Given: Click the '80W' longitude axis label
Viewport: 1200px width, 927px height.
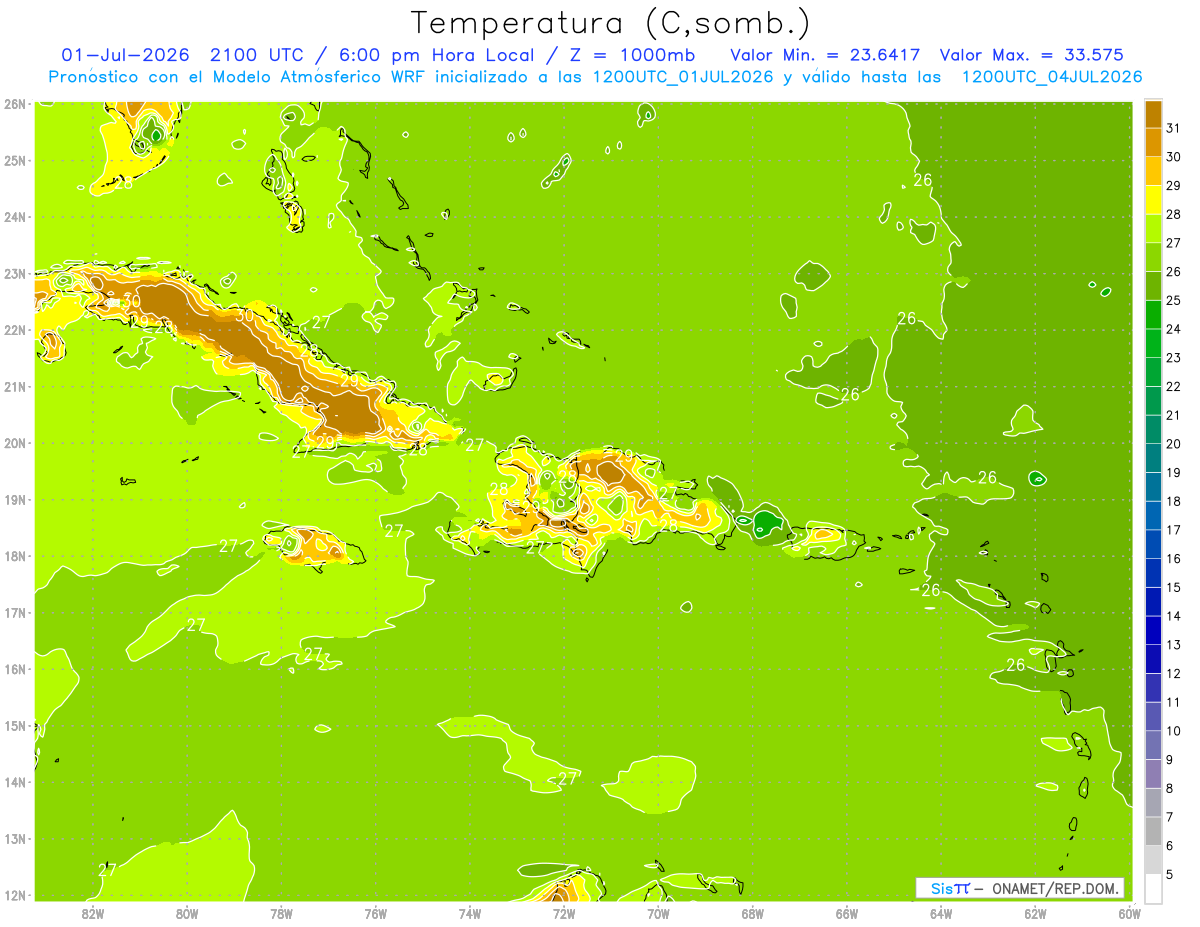Looking at the screenshot, I should tap(187, 913).
